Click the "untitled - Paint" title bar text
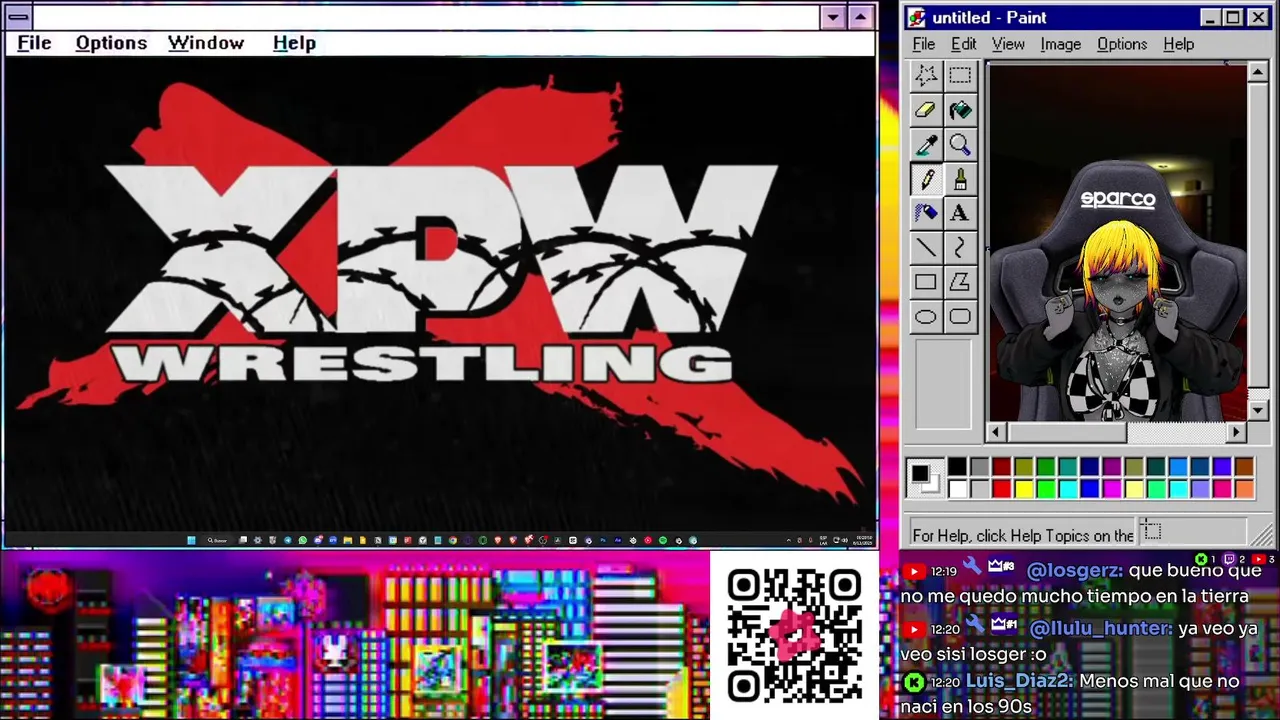The image size is (1280, 720). pos(989,18)
